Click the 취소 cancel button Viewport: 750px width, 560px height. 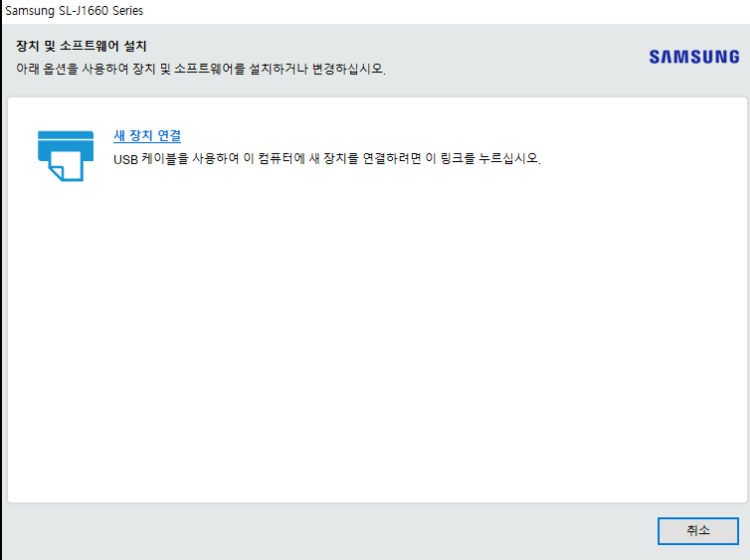pyautogui.click(x=698, y=530)
